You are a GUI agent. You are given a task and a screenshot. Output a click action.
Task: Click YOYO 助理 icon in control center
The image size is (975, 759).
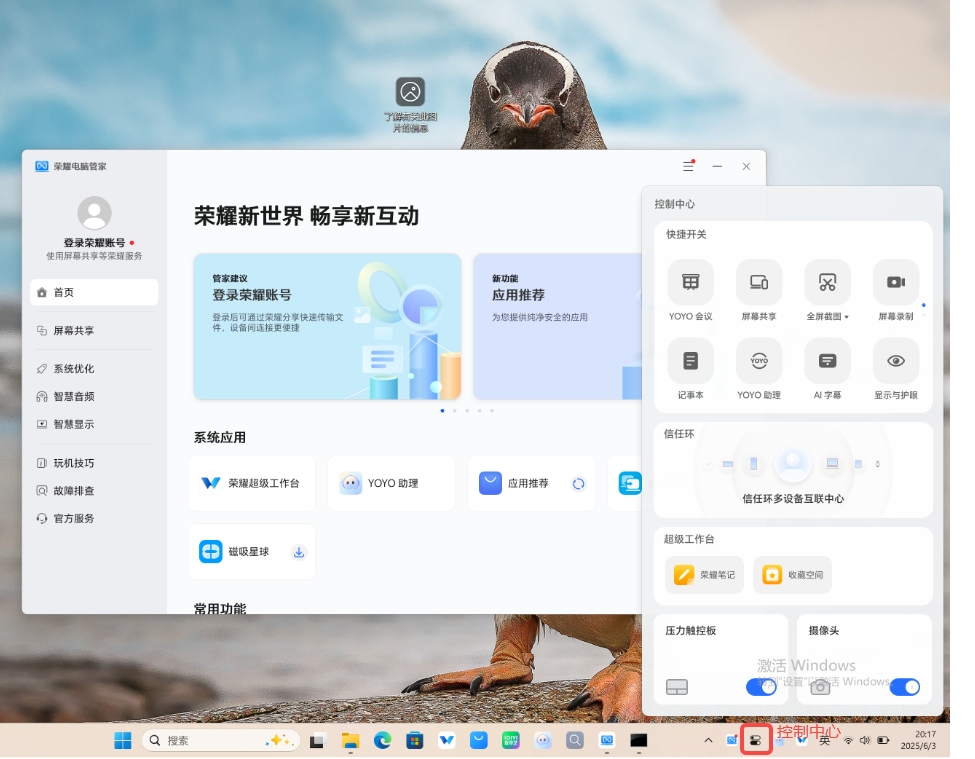click(759, 361)
